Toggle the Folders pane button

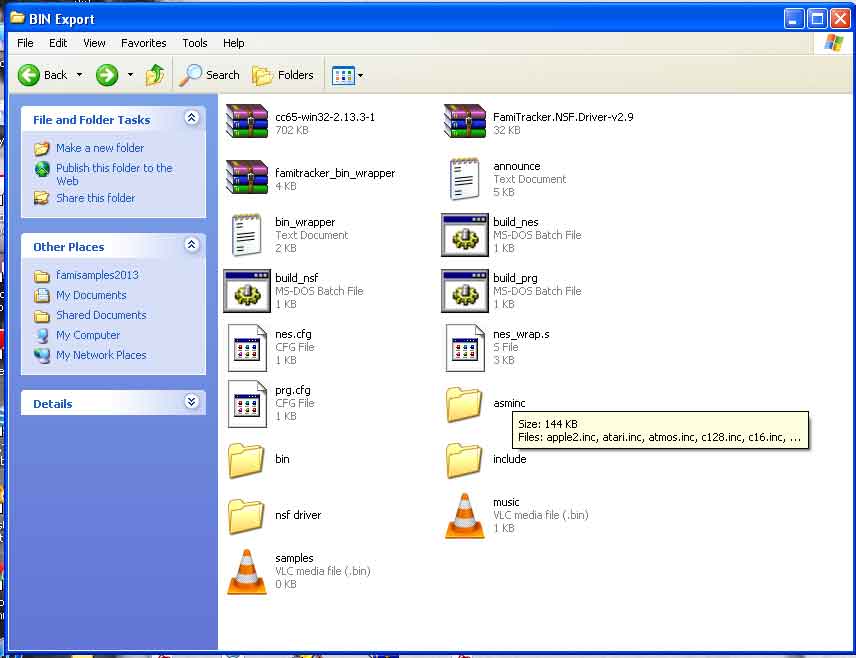283,75
